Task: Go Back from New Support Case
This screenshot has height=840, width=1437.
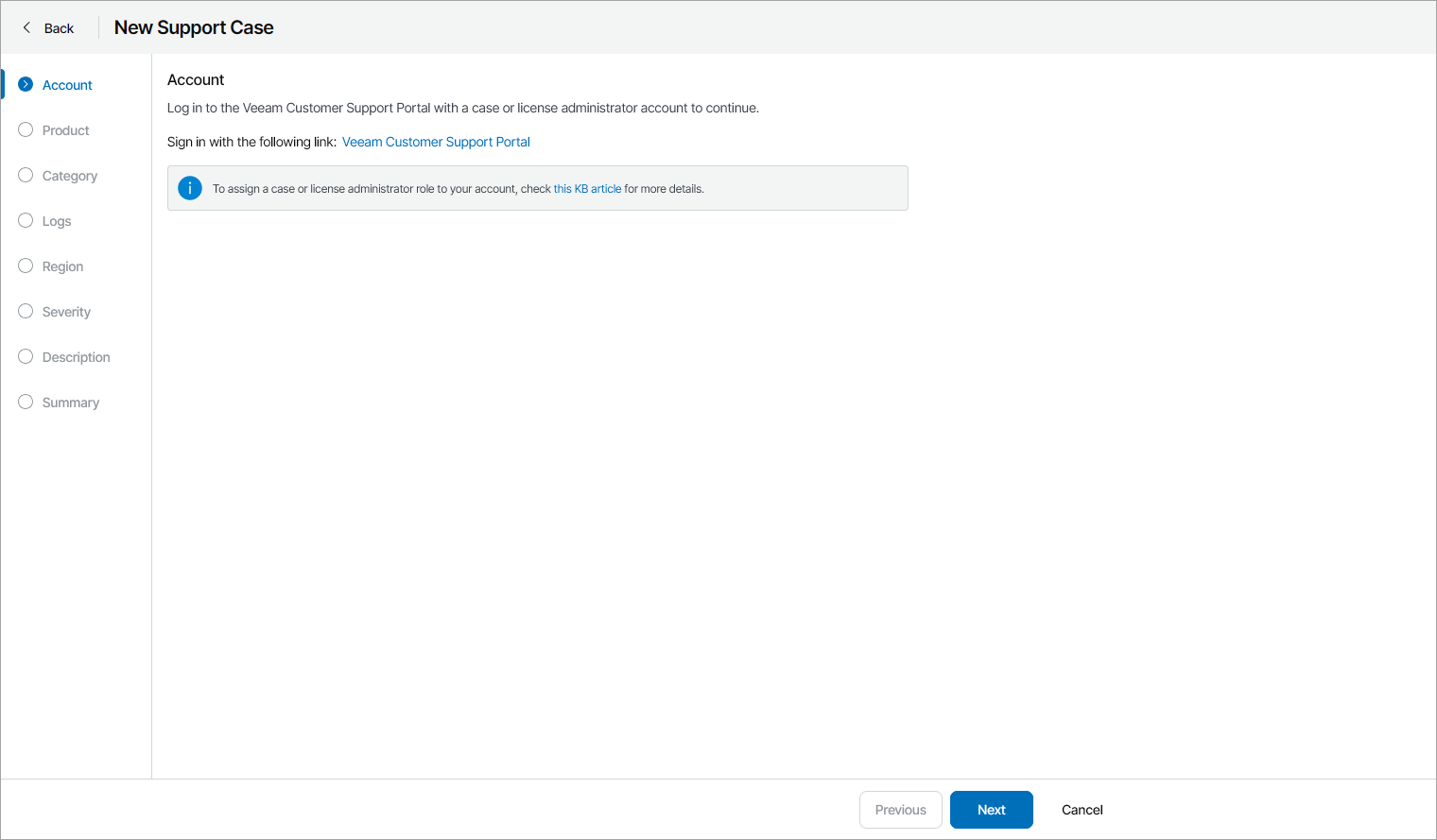Action: (x=45, y=27)
